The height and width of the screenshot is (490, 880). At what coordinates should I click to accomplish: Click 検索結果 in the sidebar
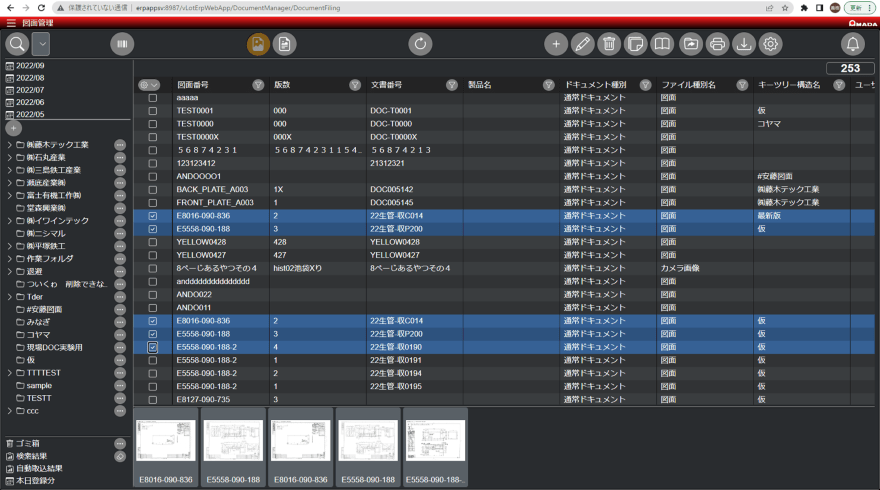[x=32, y=455]
